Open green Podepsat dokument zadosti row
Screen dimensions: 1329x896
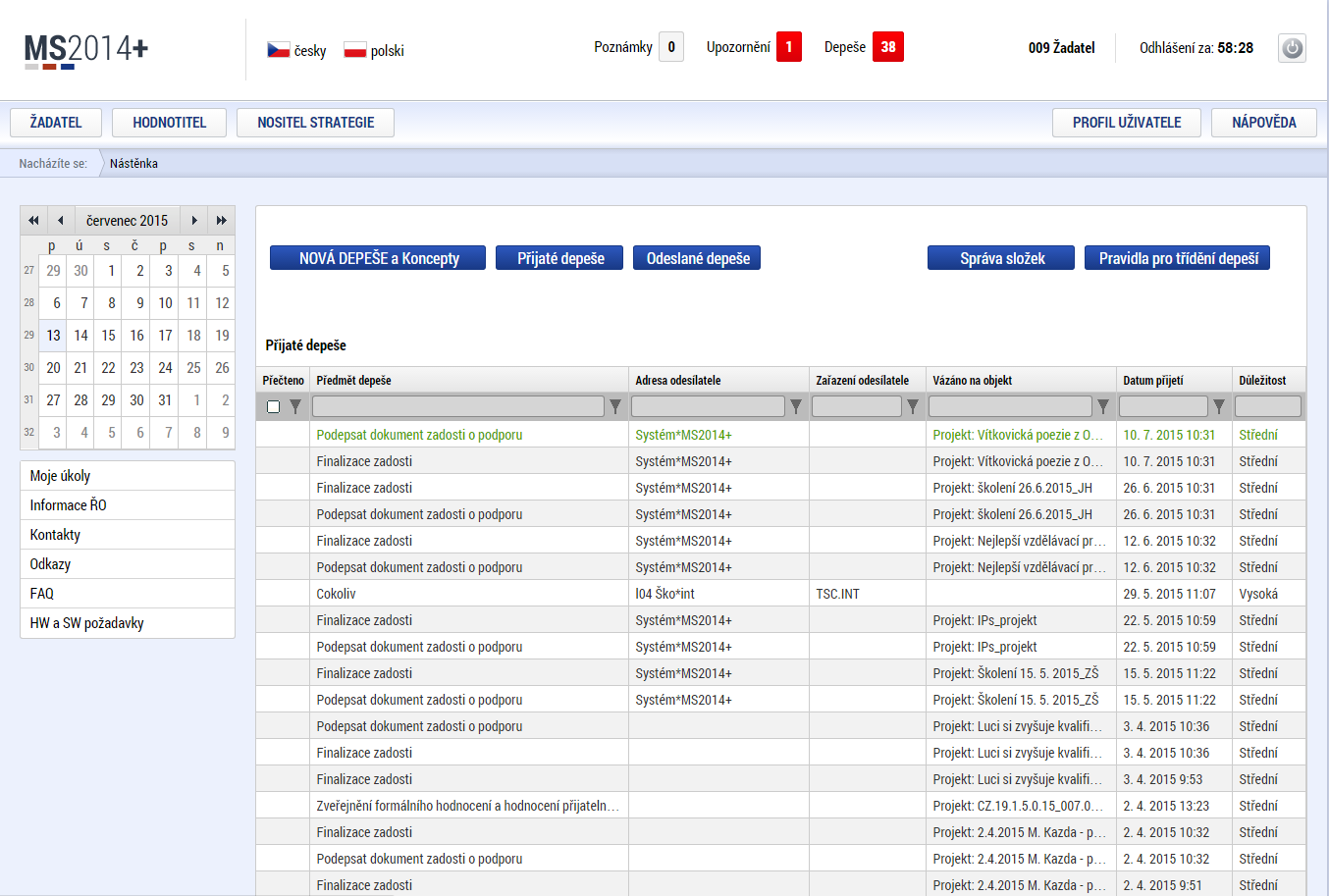coord(780,435)
